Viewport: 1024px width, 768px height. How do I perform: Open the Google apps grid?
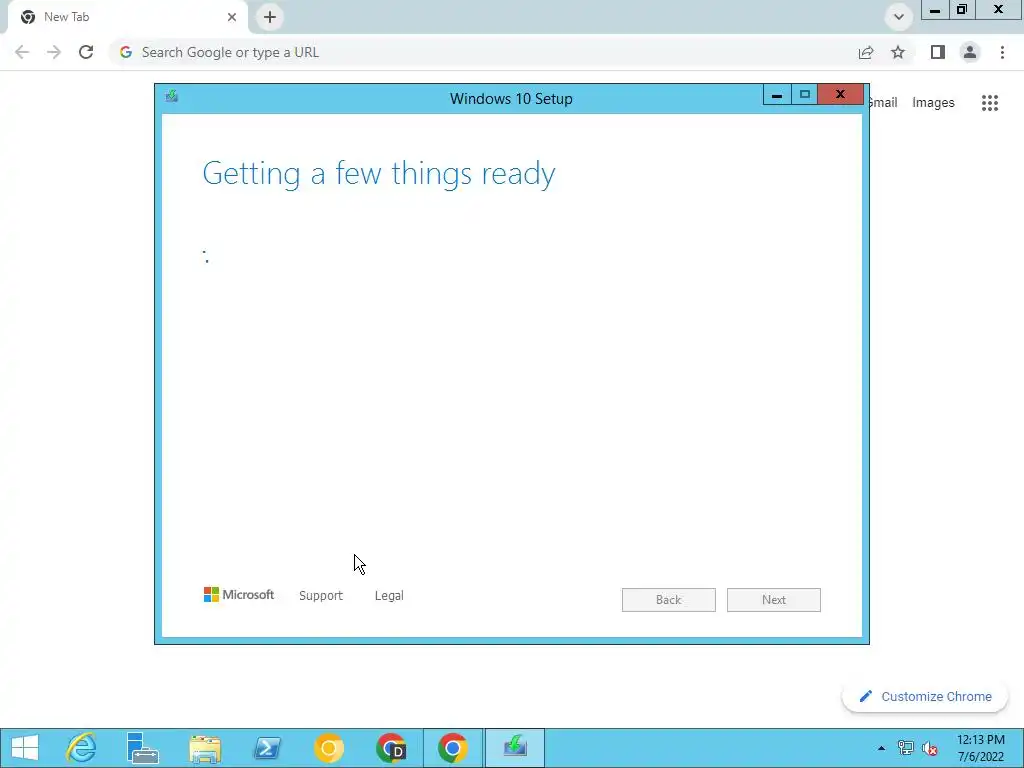coord(990,103)
